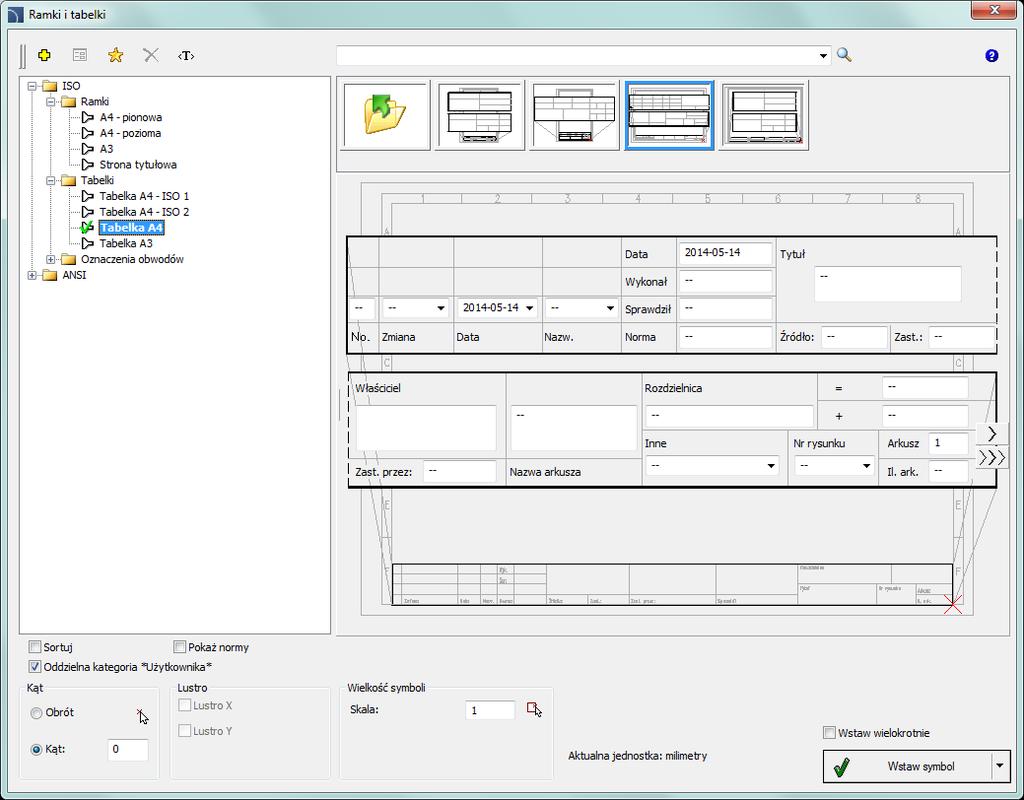The image size is (1024, 800).
Task: Open the Inne dropdown
Action: pyautogui.click(x=771, y=466)
